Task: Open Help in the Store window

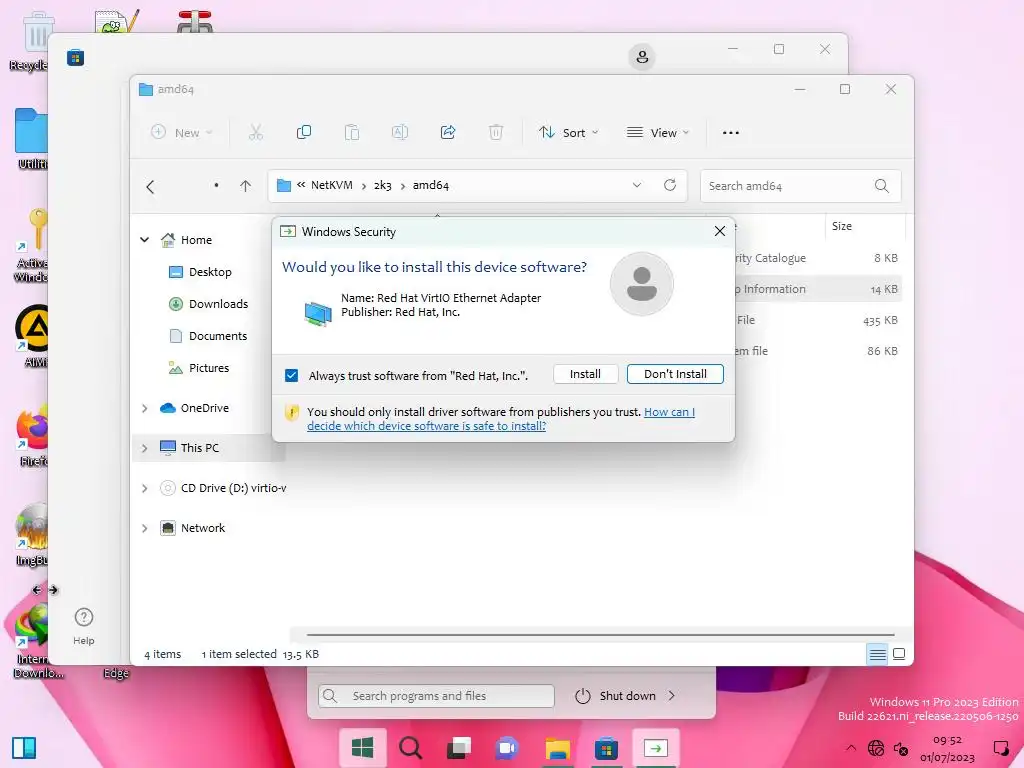Action: tap(84, 626)
